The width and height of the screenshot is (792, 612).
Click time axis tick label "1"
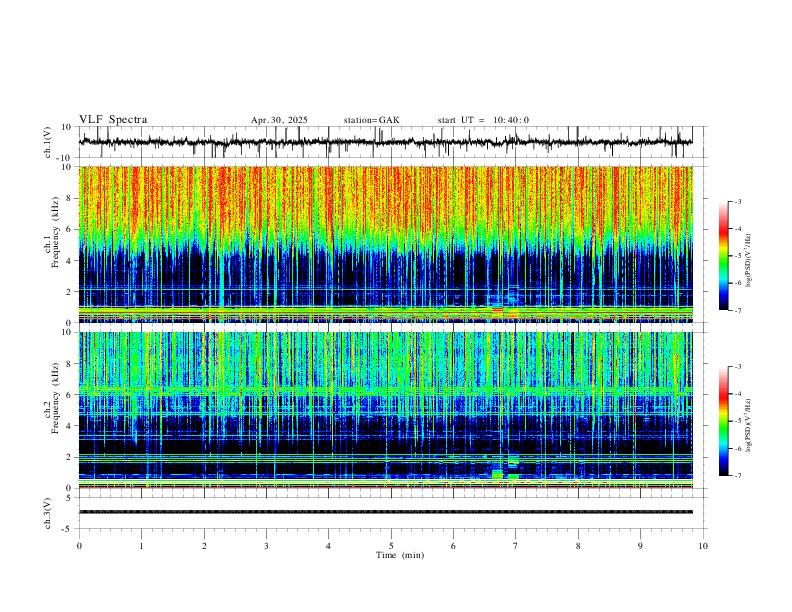pos(141,546)
